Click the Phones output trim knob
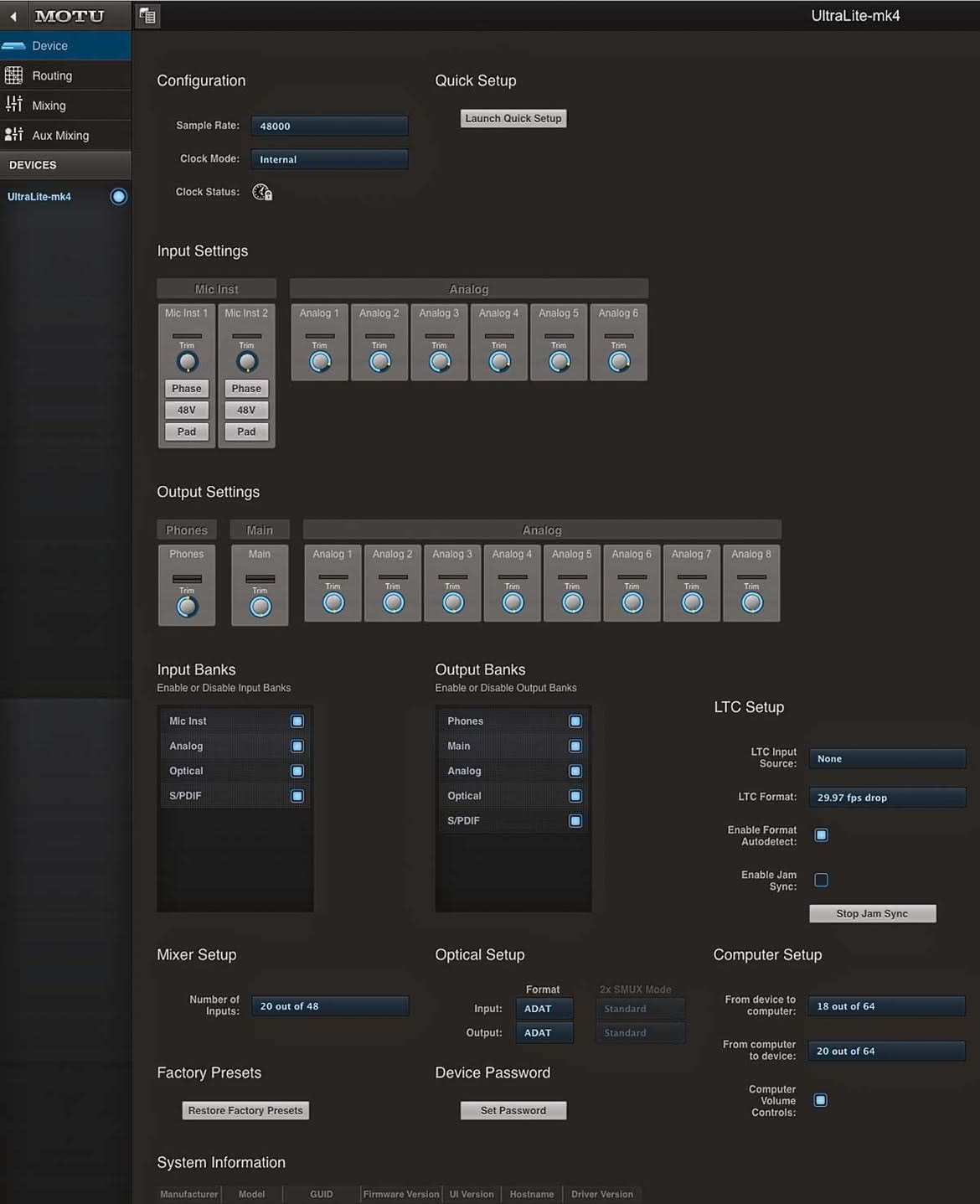The height and width of the screenshot is (1204, 980). coord(187,607)
